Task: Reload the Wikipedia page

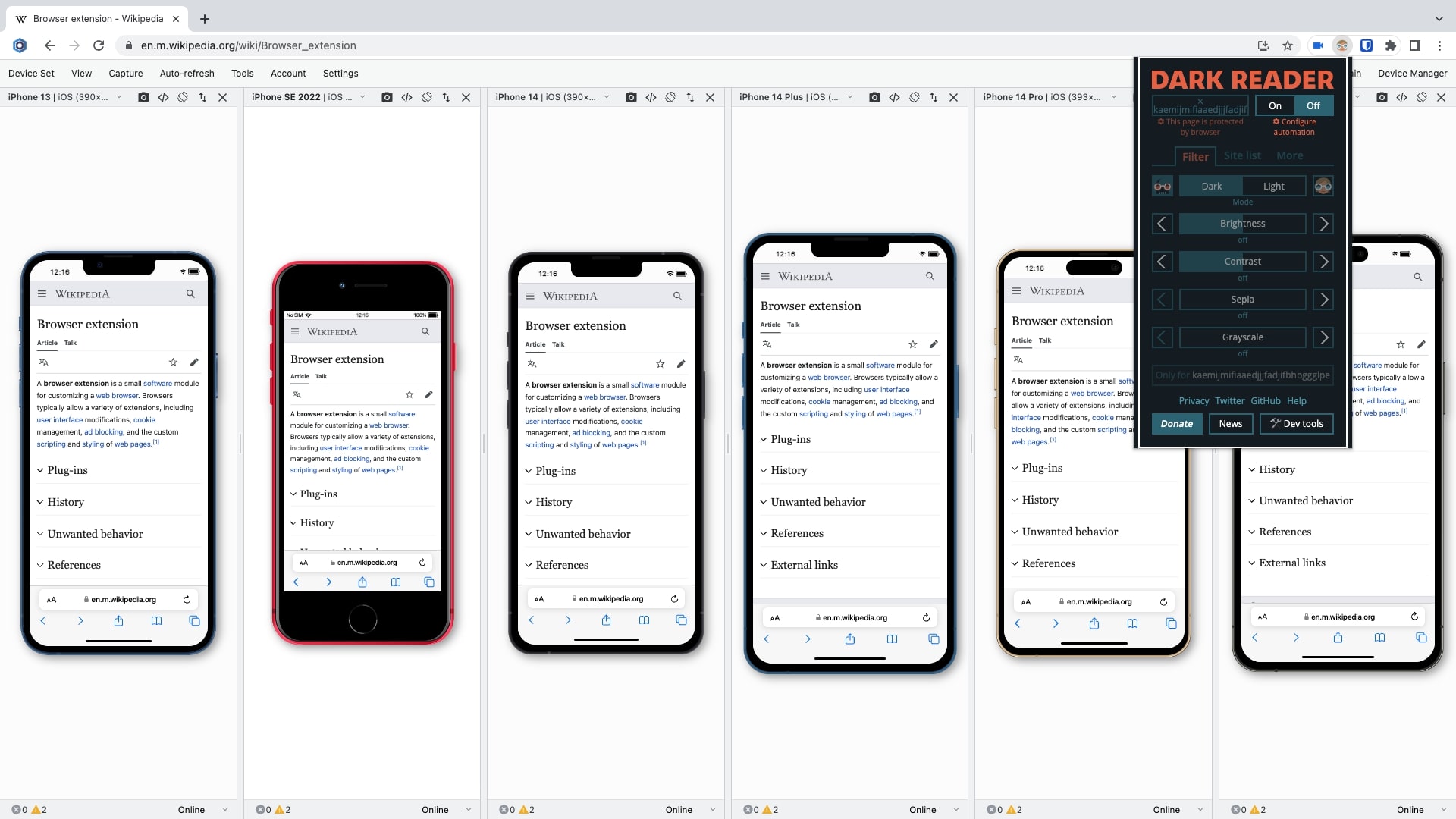Action: coord(99,45)
